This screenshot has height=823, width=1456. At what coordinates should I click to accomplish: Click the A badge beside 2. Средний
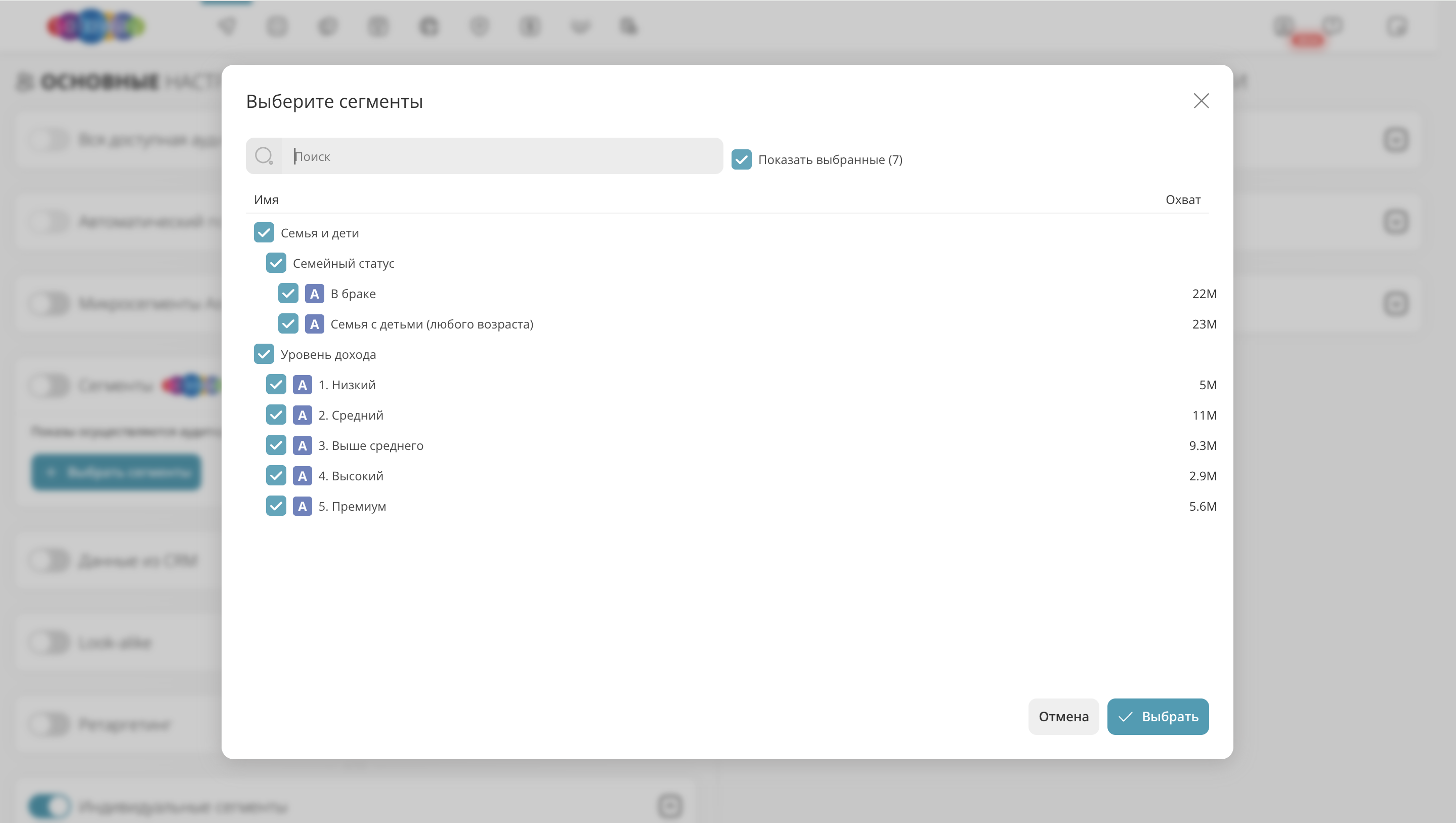click(x=303, y=415)
